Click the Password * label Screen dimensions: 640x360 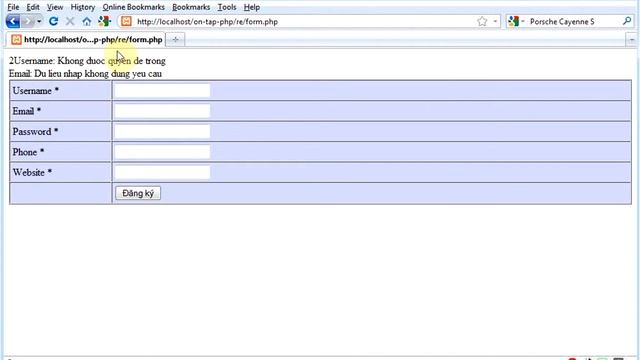(x=36, y=131)
